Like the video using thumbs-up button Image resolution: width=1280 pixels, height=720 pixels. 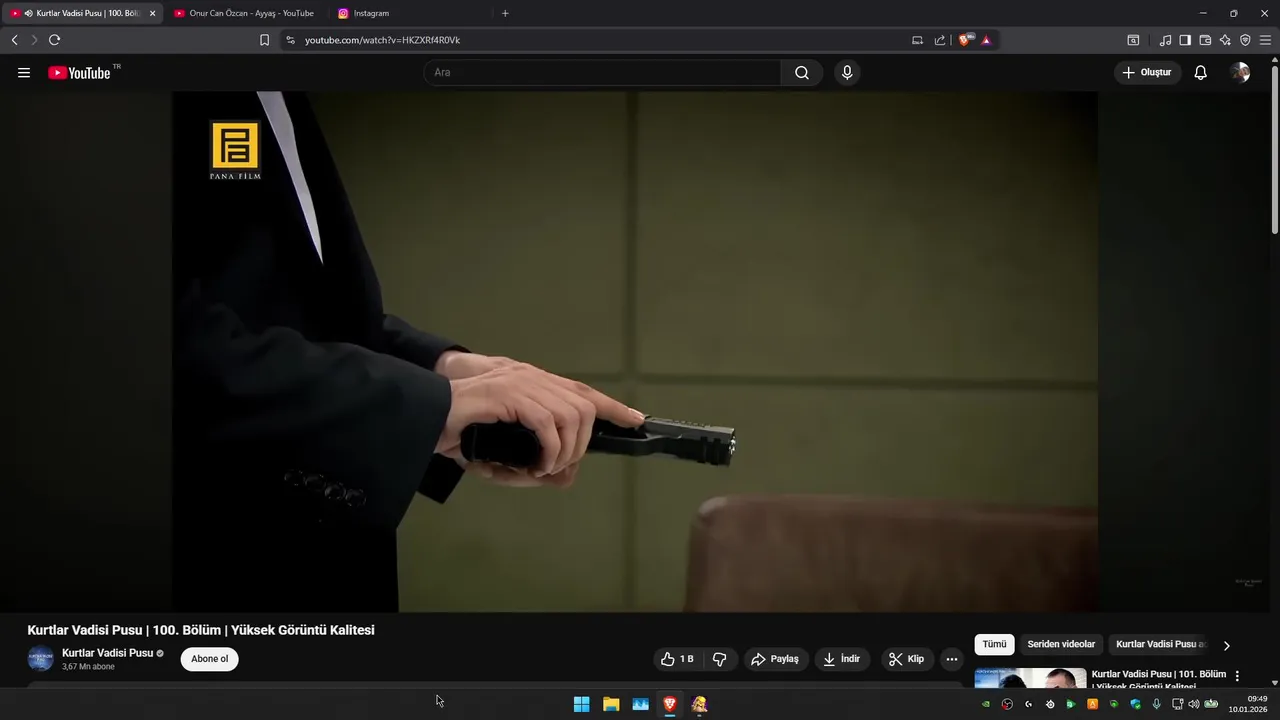click(677, 659)
